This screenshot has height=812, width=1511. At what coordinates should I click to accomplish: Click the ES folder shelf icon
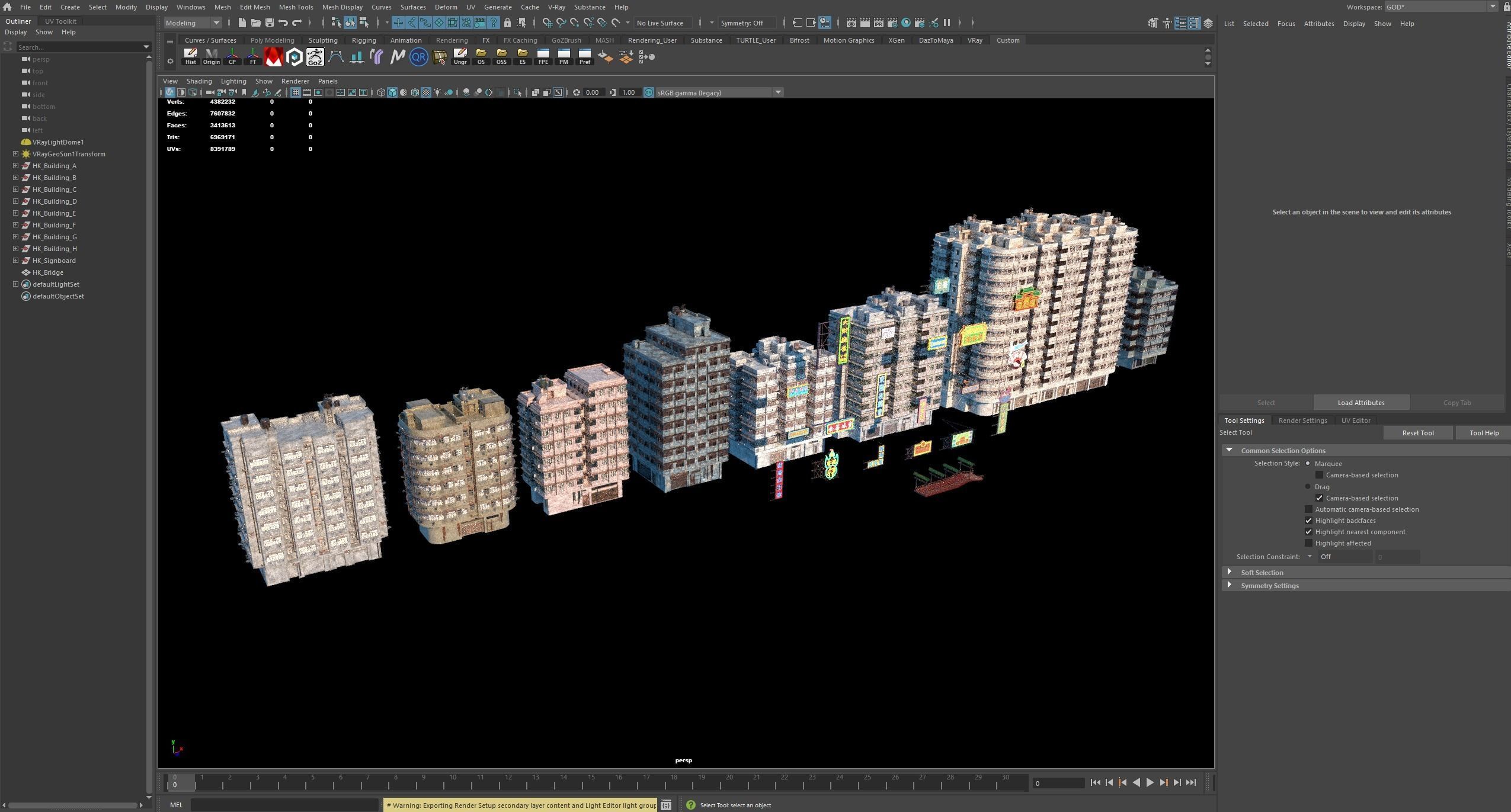(x=522, y=57)
